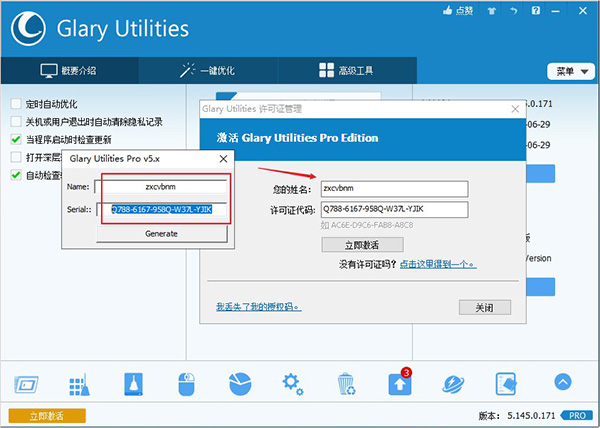600x428 pixels.
Task: Open the recycle bin uninstaller icon
Action: tap(346, 384)
